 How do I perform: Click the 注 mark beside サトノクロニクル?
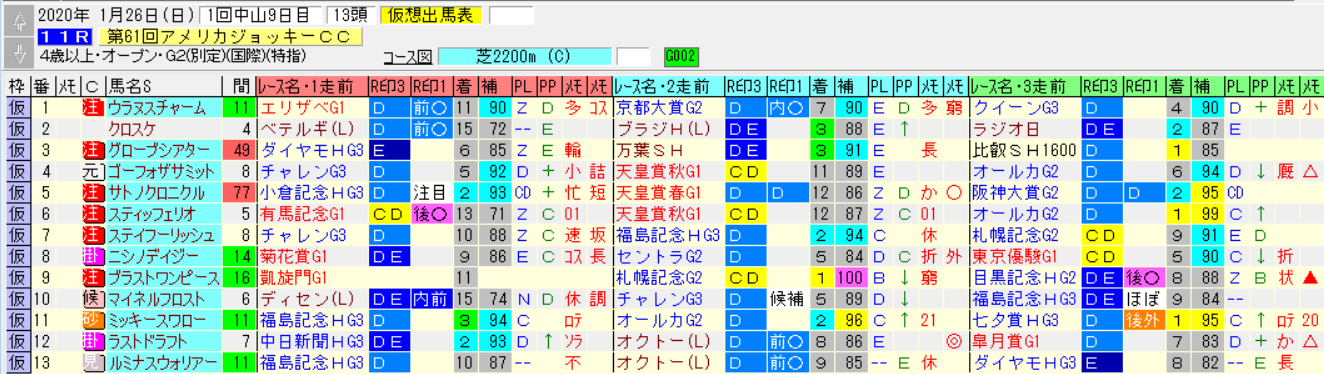94,192
